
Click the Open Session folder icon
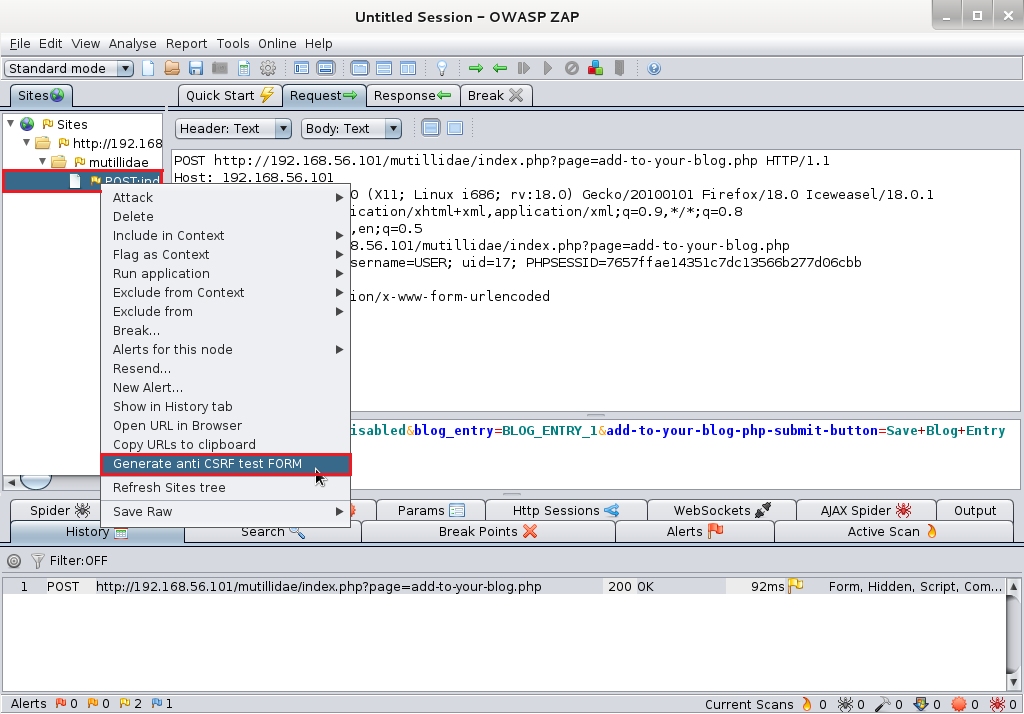[x=172, y=68]
